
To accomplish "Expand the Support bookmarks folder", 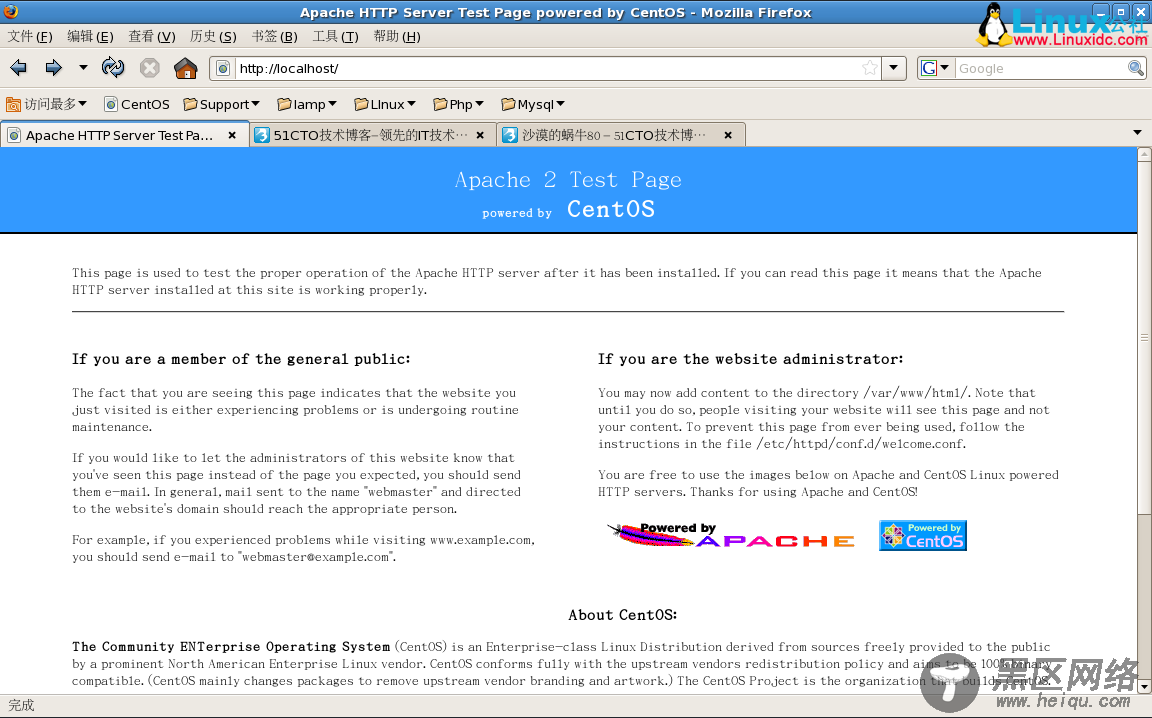I will click(221, 104).
